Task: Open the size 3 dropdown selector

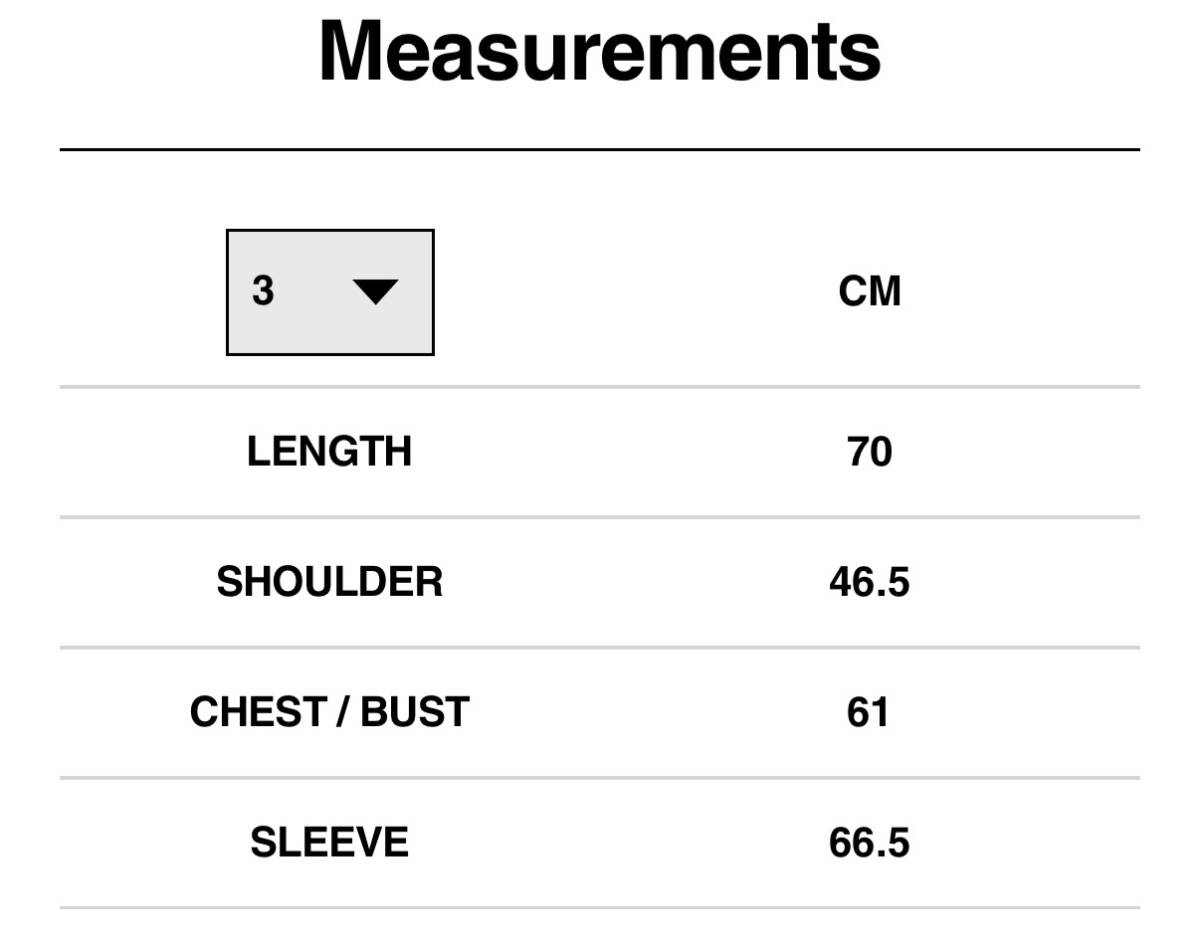Action: pyautogui.click(x=330, y=292)
